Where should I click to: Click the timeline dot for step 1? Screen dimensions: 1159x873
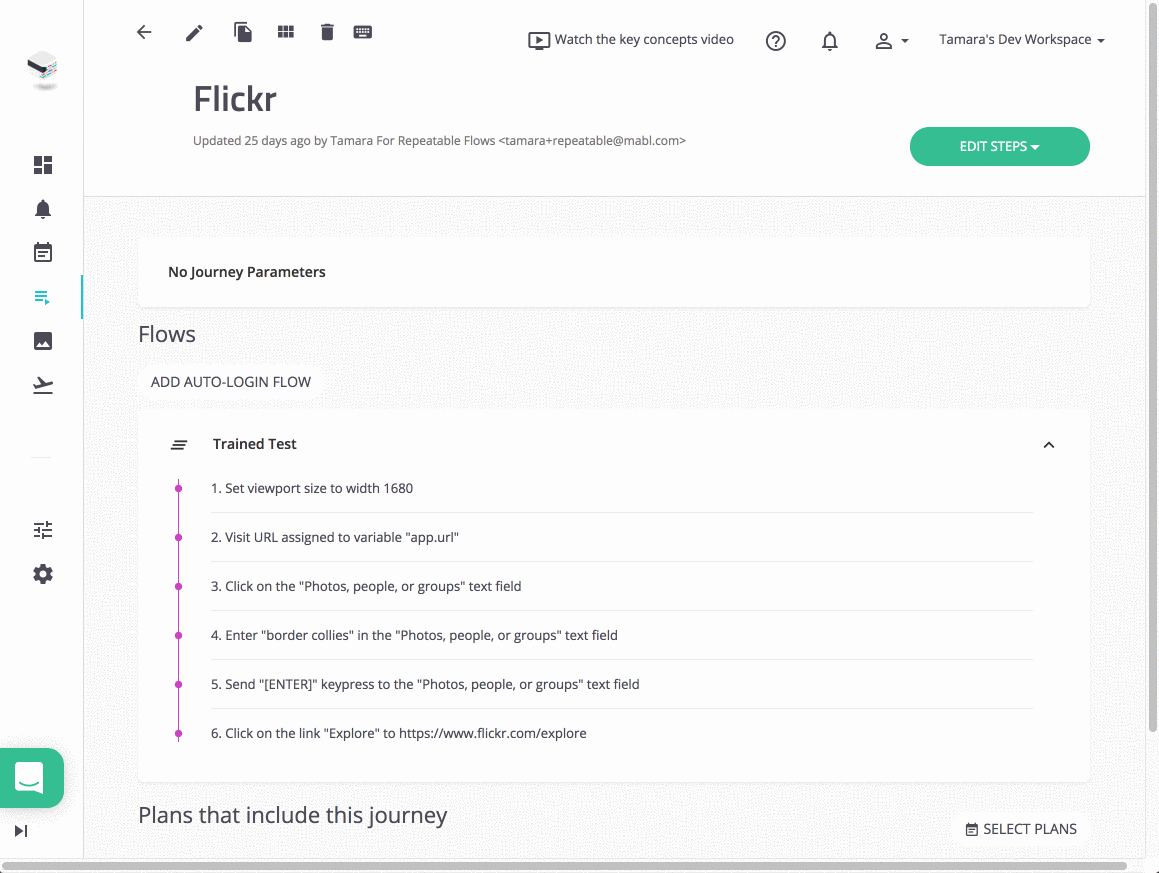pyautogui.click(x=178, y=489)
